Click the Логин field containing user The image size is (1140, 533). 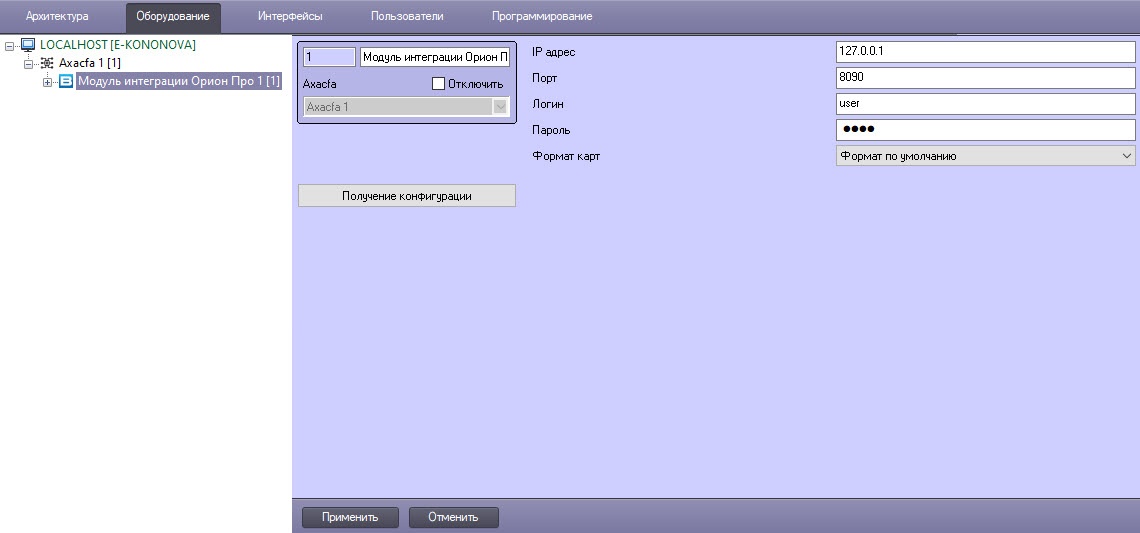tap(985, 104)
